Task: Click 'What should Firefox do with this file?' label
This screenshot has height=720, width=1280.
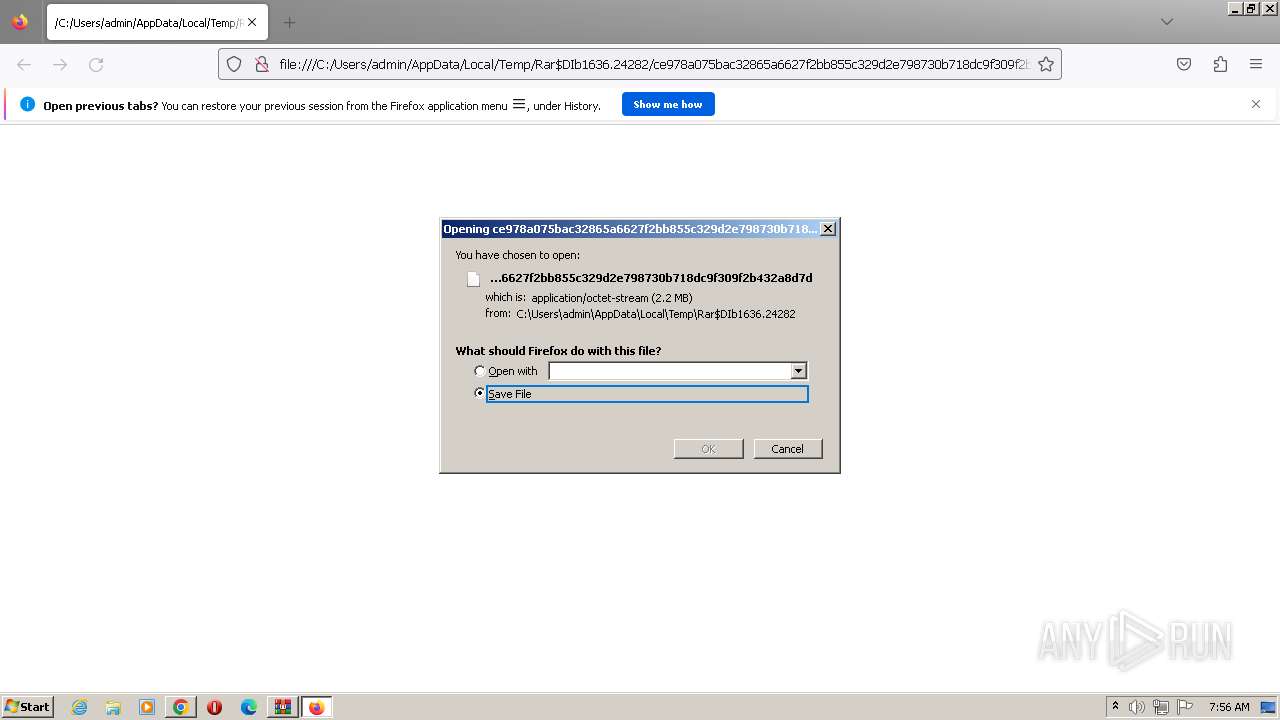Action: [558, 351]
